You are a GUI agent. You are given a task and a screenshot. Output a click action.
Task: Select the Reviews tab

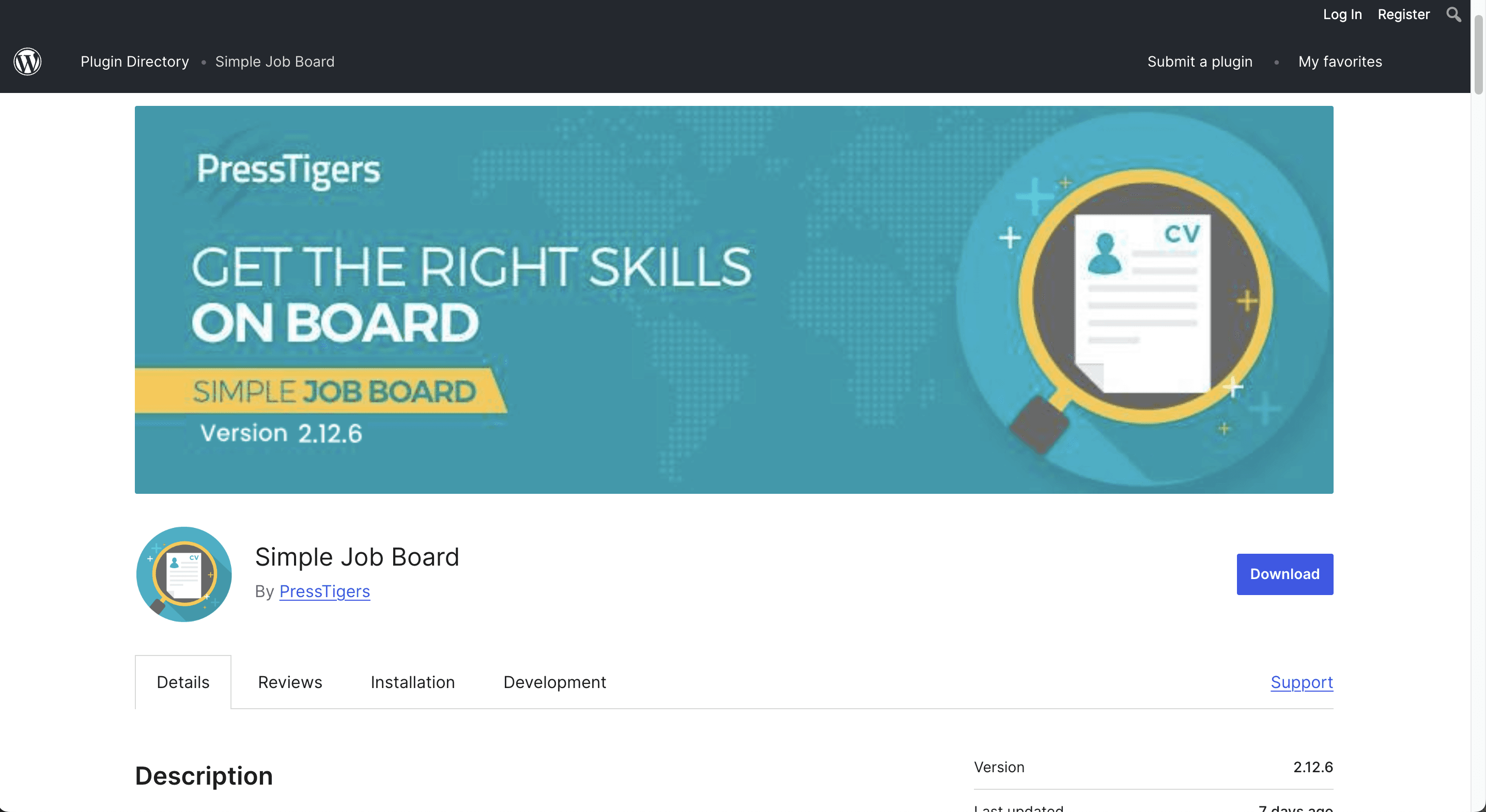(290, 682)
